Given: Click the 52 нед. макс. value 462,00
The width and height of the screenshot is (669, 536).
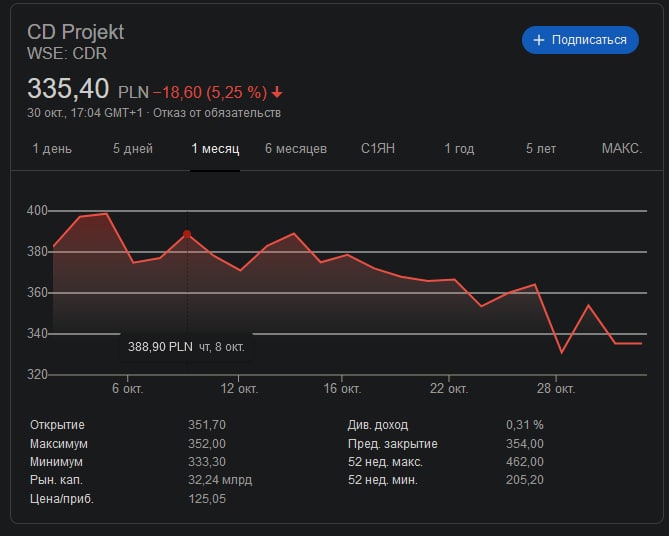Looking at the screenshot, I should [525, 462].
